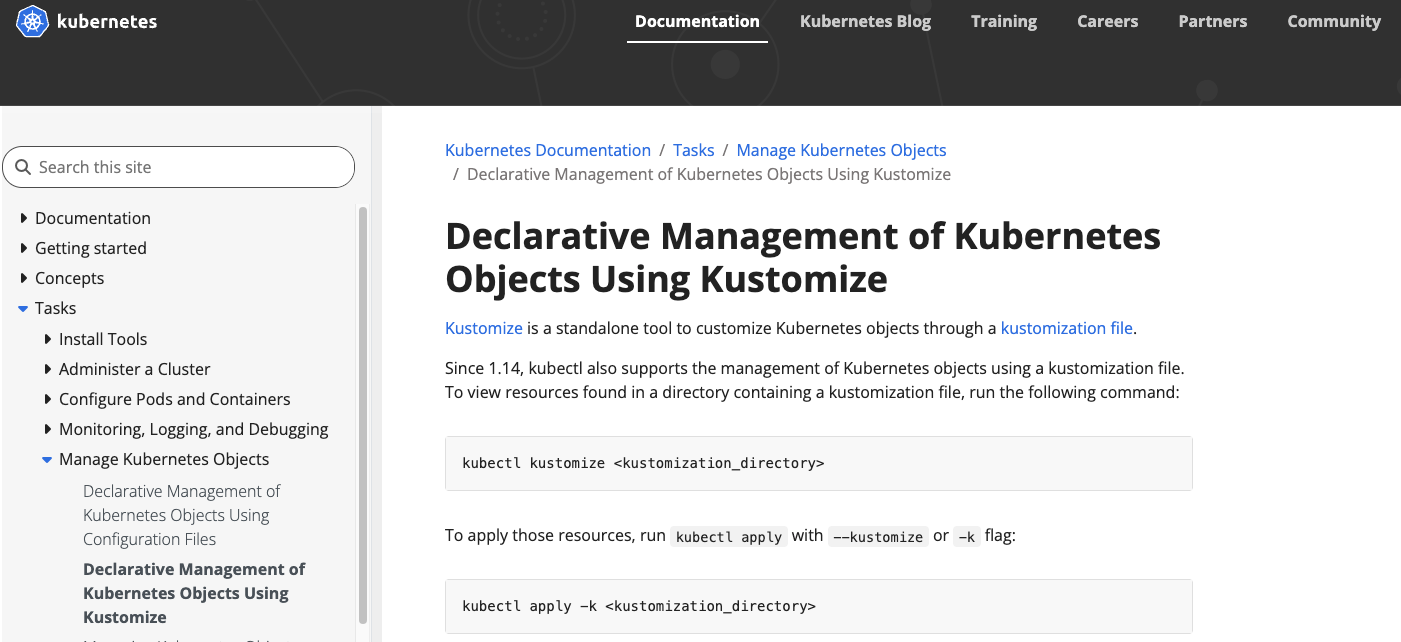Click the search magnifier icon
The height and width of the screenshot is (642, 1401).
tap(23, 167)
